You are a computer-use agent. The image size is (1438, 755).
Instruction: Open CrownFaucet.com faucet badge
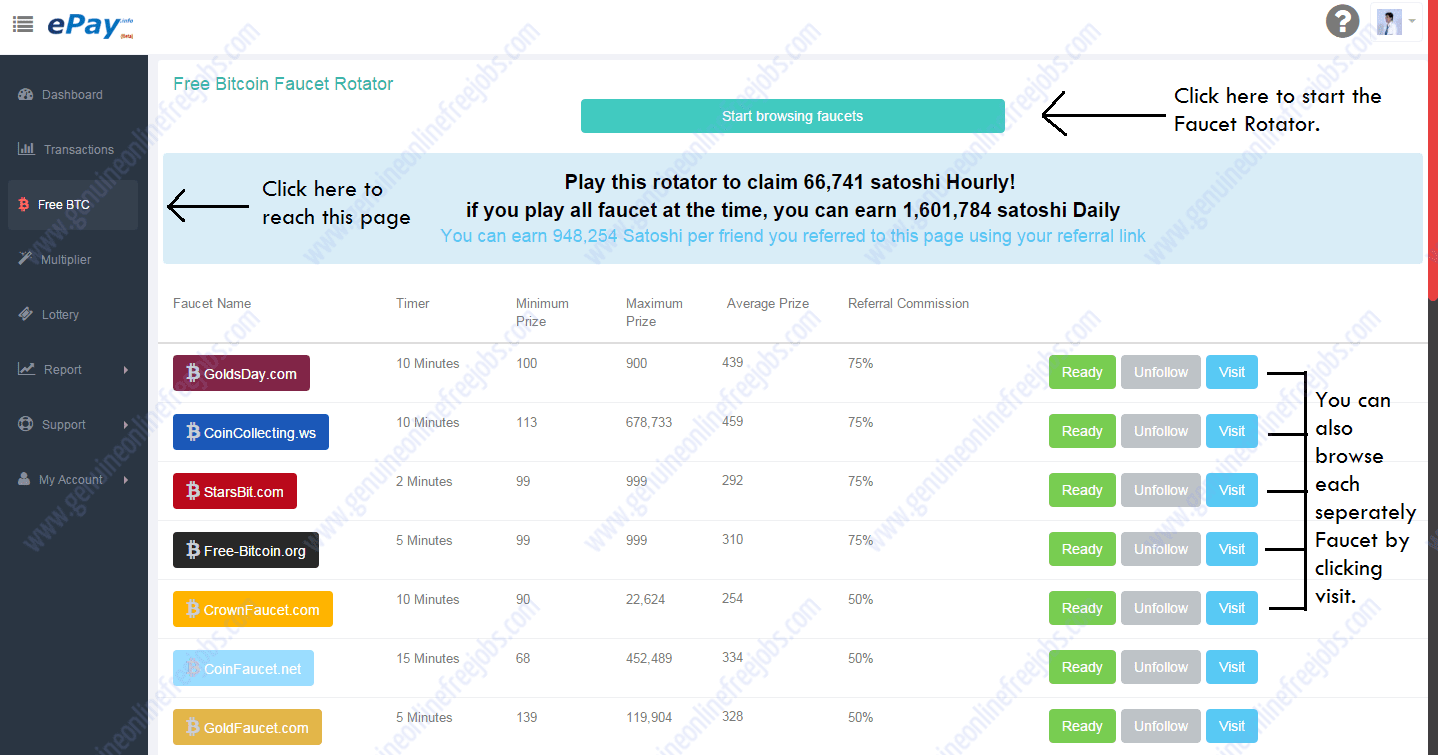(253, 609)
